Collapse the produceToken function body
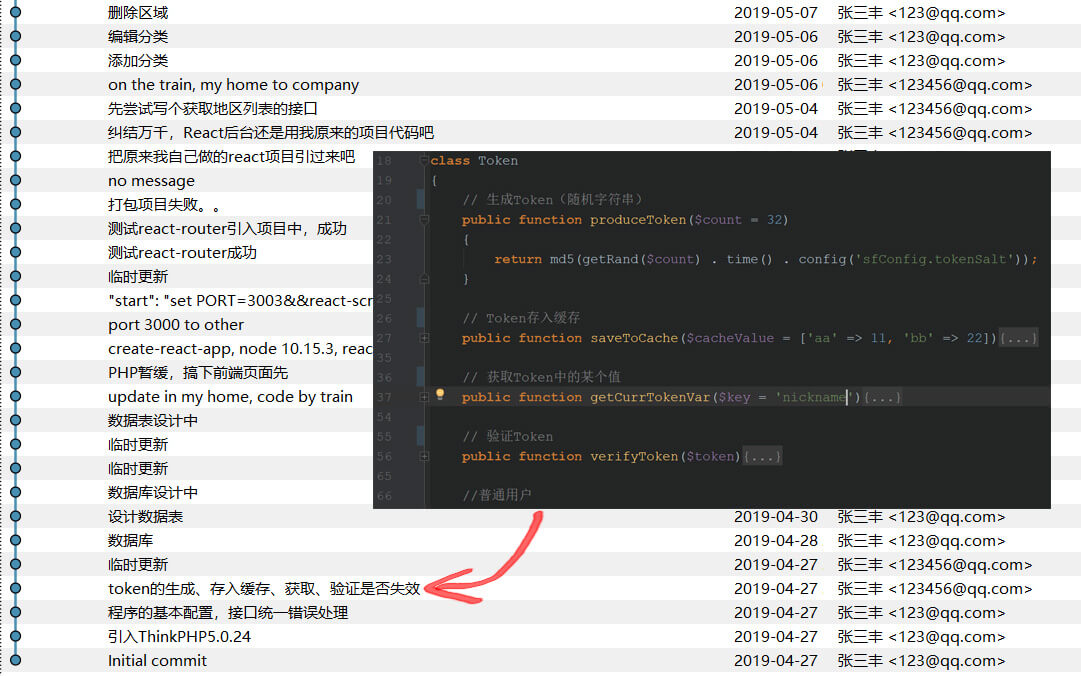Image resolution: width=1081 pixels, height=676 pixels. (425, 220)
